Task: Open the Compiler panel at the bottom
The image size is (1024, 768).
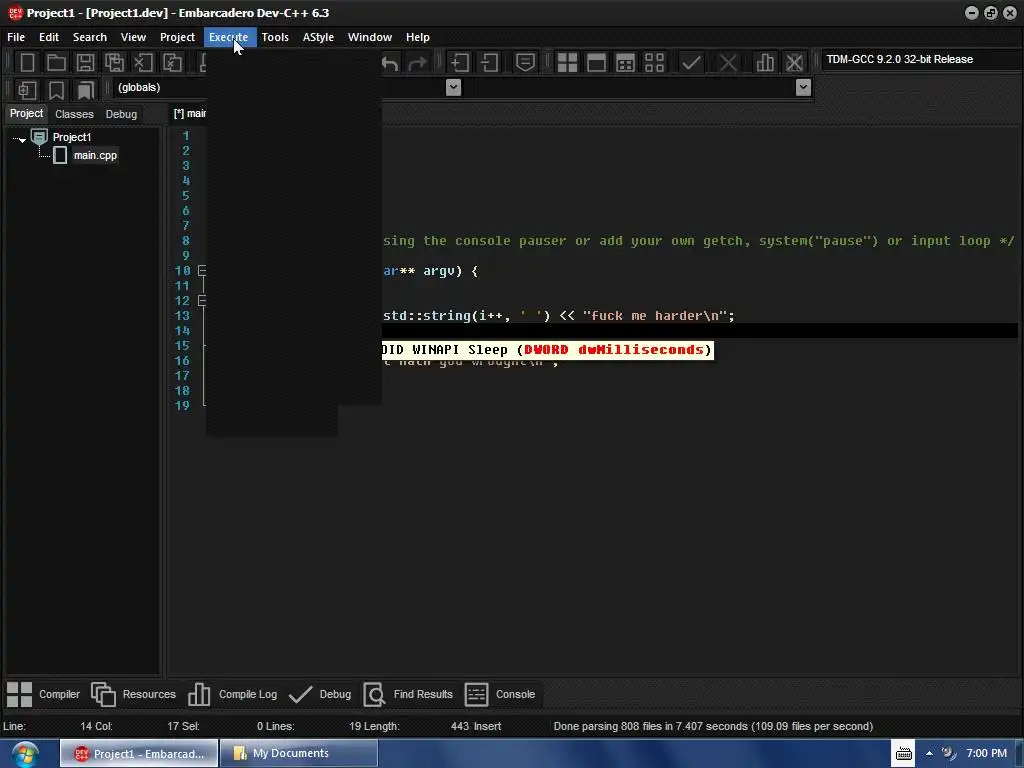Action: [x=43, y=694]
